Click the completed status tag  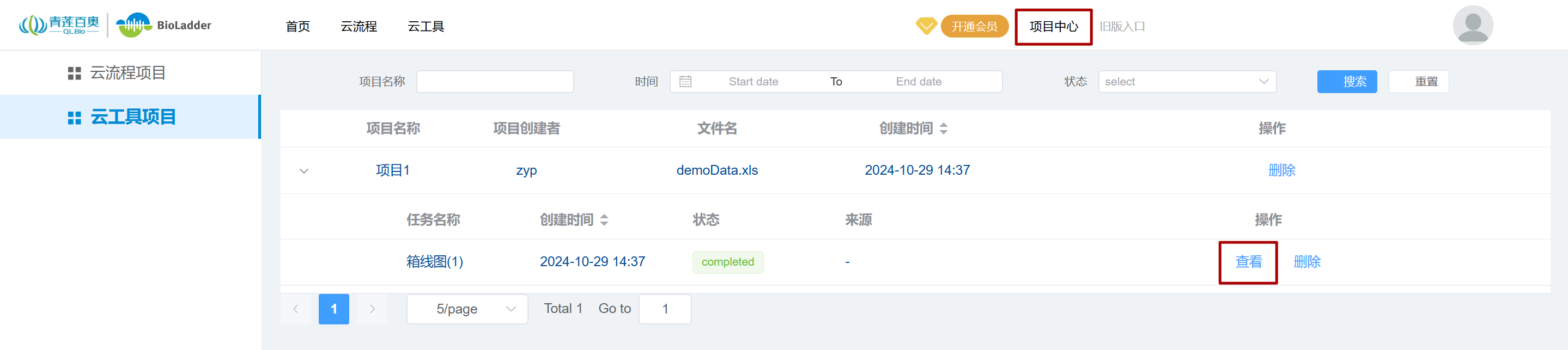tap(727, 262)
